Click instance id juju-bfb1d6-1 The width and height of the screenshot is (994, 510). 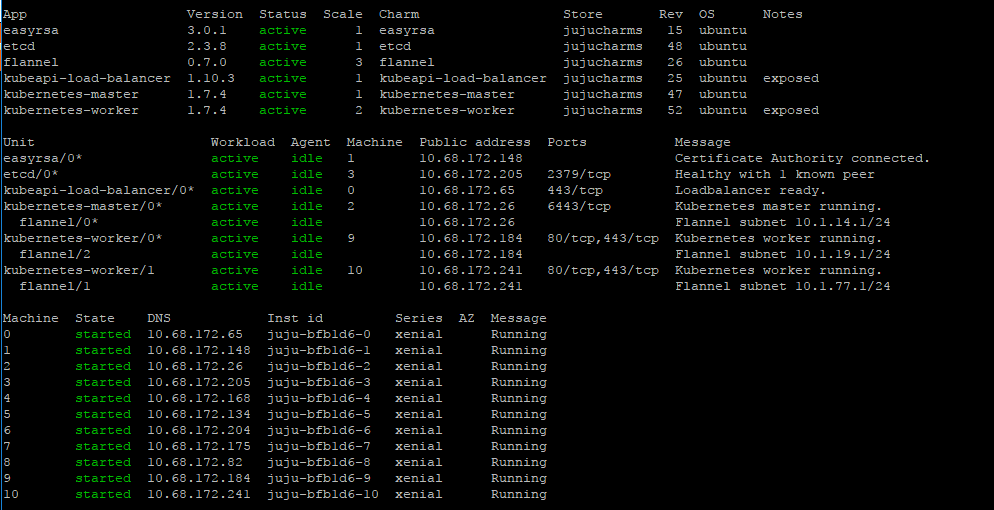319,350
